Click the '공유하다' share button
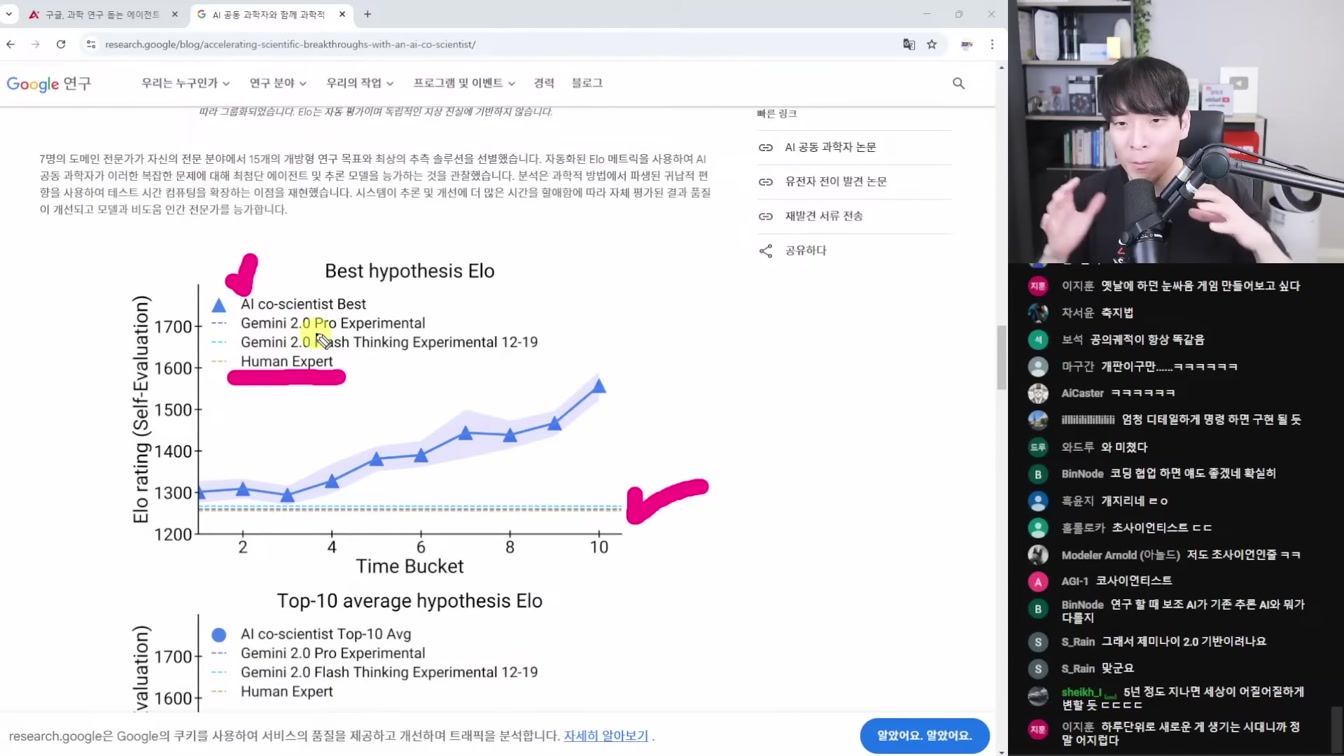This screenshot has height=756, width=1344. [806, 250]
